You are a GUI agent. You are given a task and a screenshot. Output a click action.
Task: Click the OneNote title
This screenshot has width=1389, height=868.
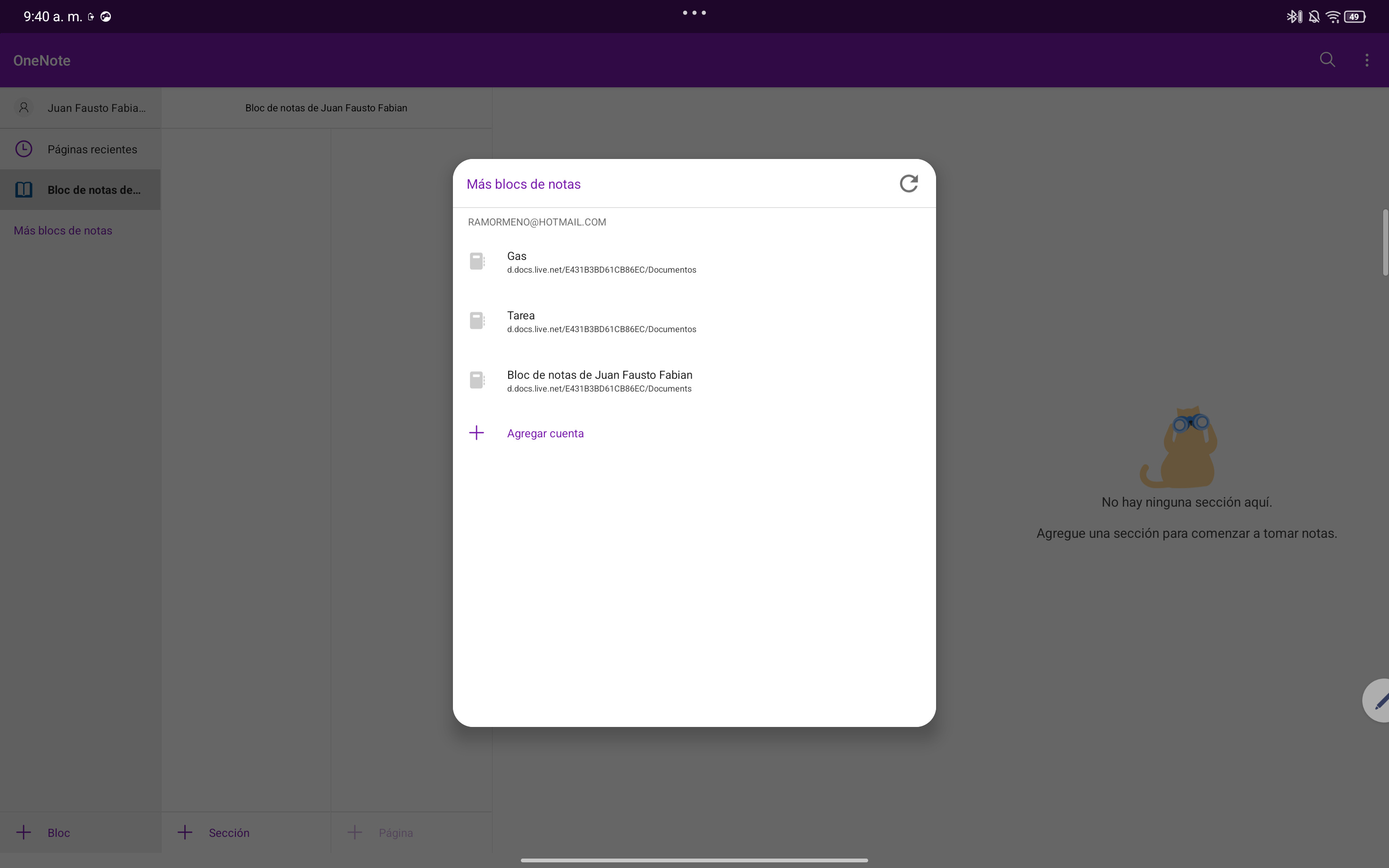click(42, 60)
